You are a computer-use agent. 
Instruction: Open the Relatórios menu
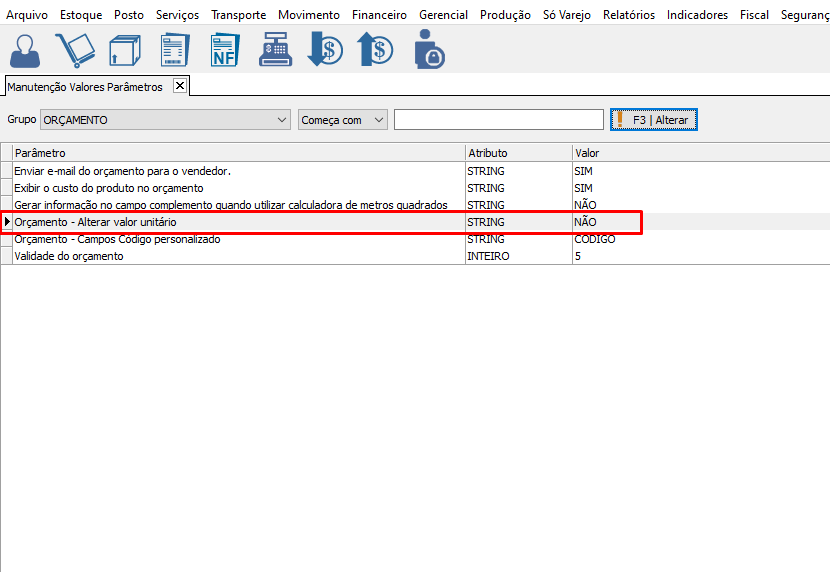628,15
